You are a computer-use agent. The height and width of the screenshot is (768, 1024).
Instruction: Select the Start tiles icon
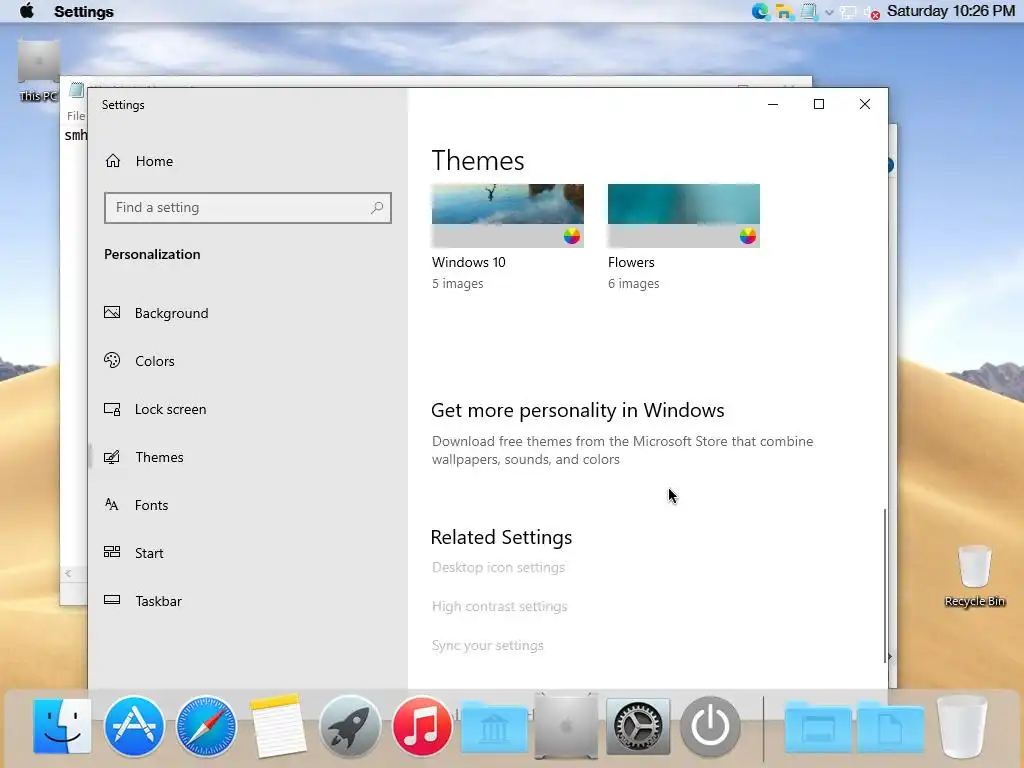112,552
